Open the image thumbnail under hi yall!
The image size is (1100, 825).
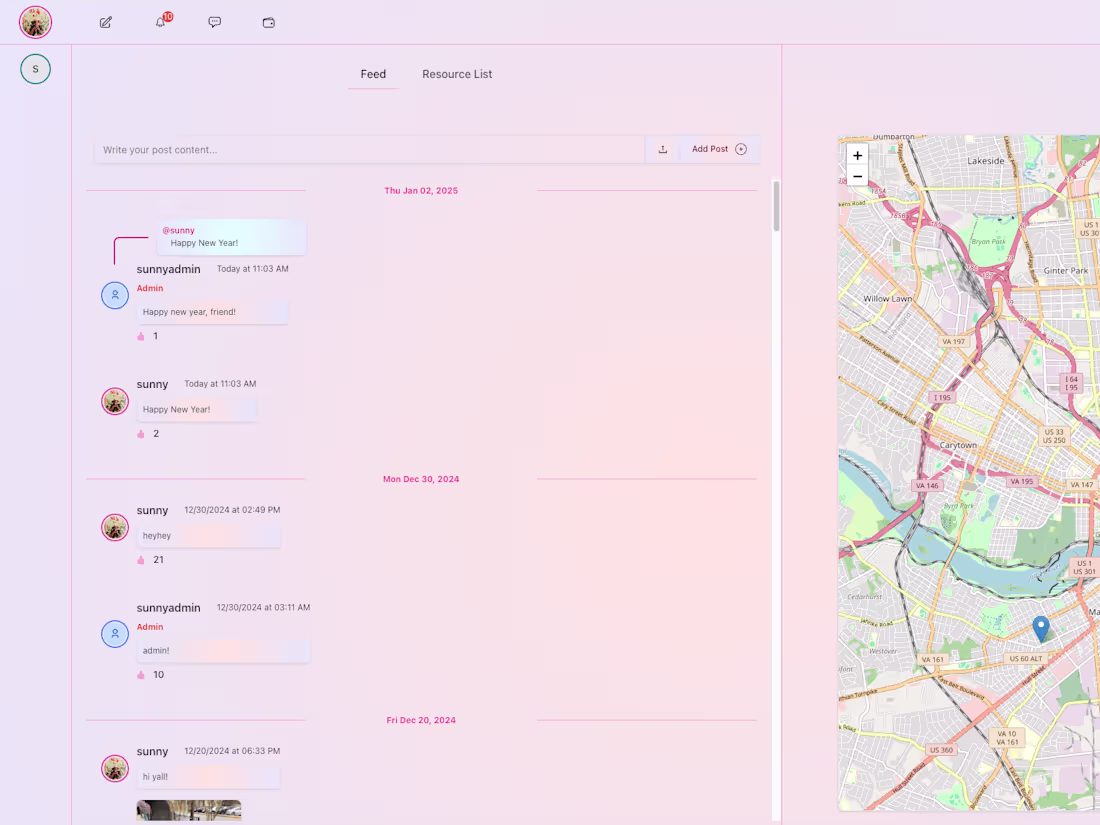click(x=189, y=810)
